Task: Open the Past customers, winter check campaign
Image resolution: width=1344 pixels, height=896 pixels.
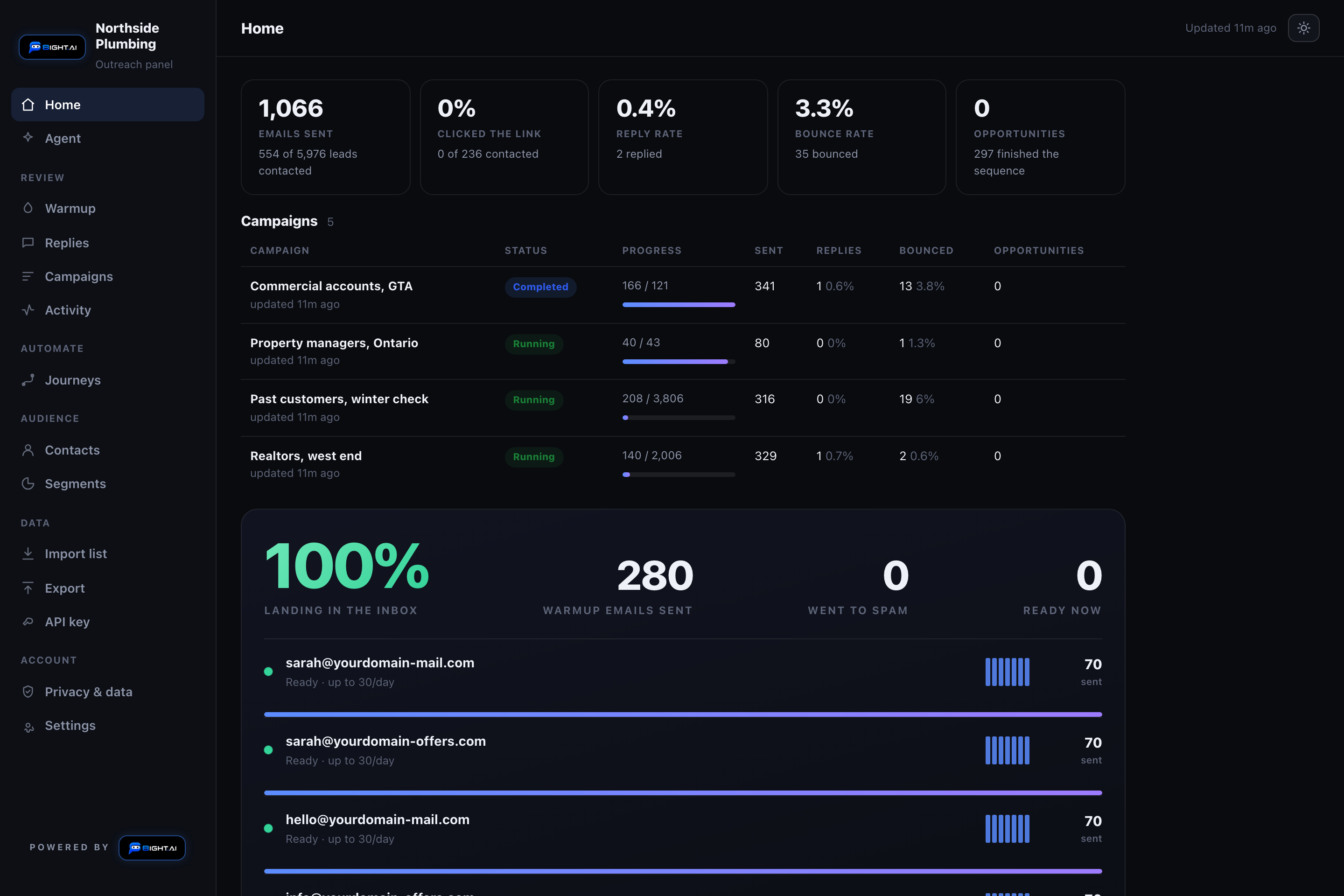Action: 339,399
